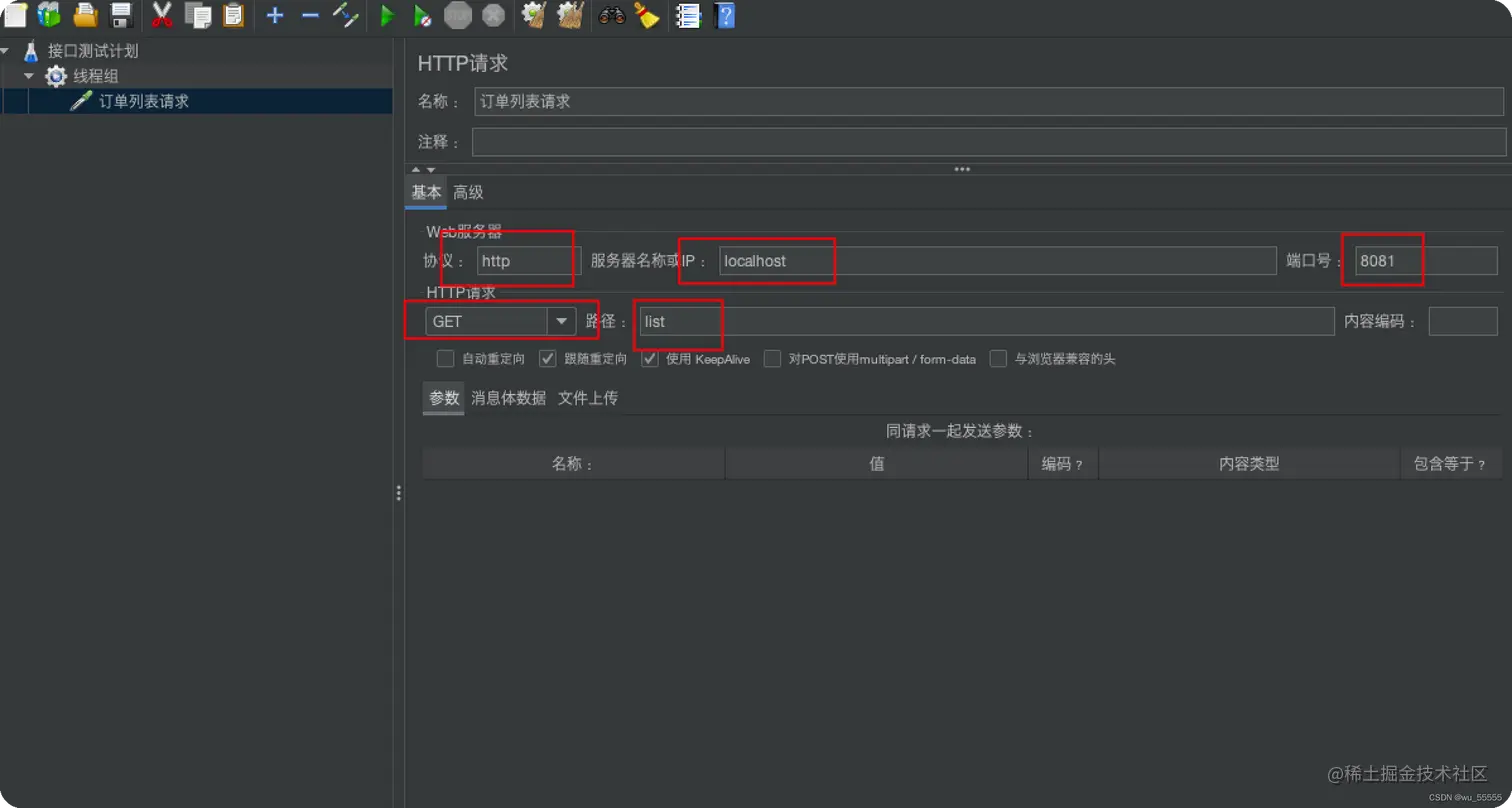1512x808 pixels.
Task: Click the 包含等于? column header
Action: 1451,462
